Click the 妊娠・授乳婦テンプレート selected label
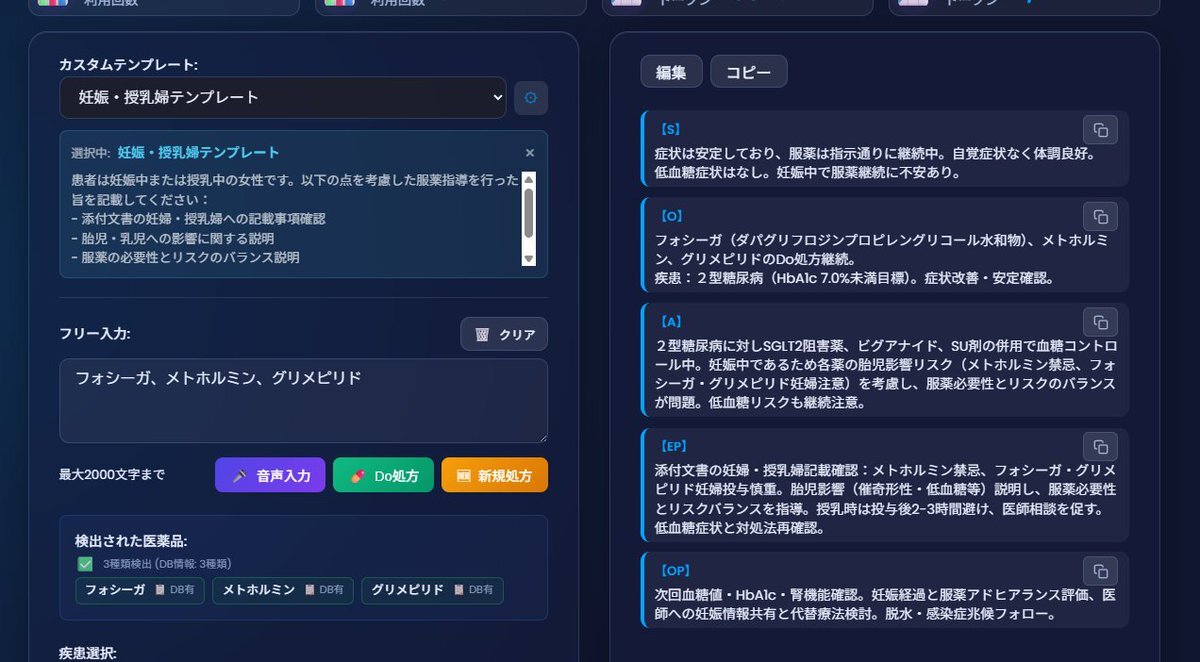 click(x=199, y=153)
